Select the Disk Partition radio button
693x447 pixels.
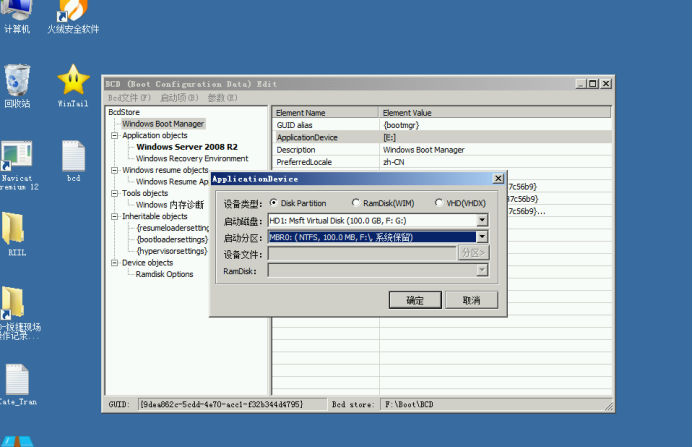(274, 203)
